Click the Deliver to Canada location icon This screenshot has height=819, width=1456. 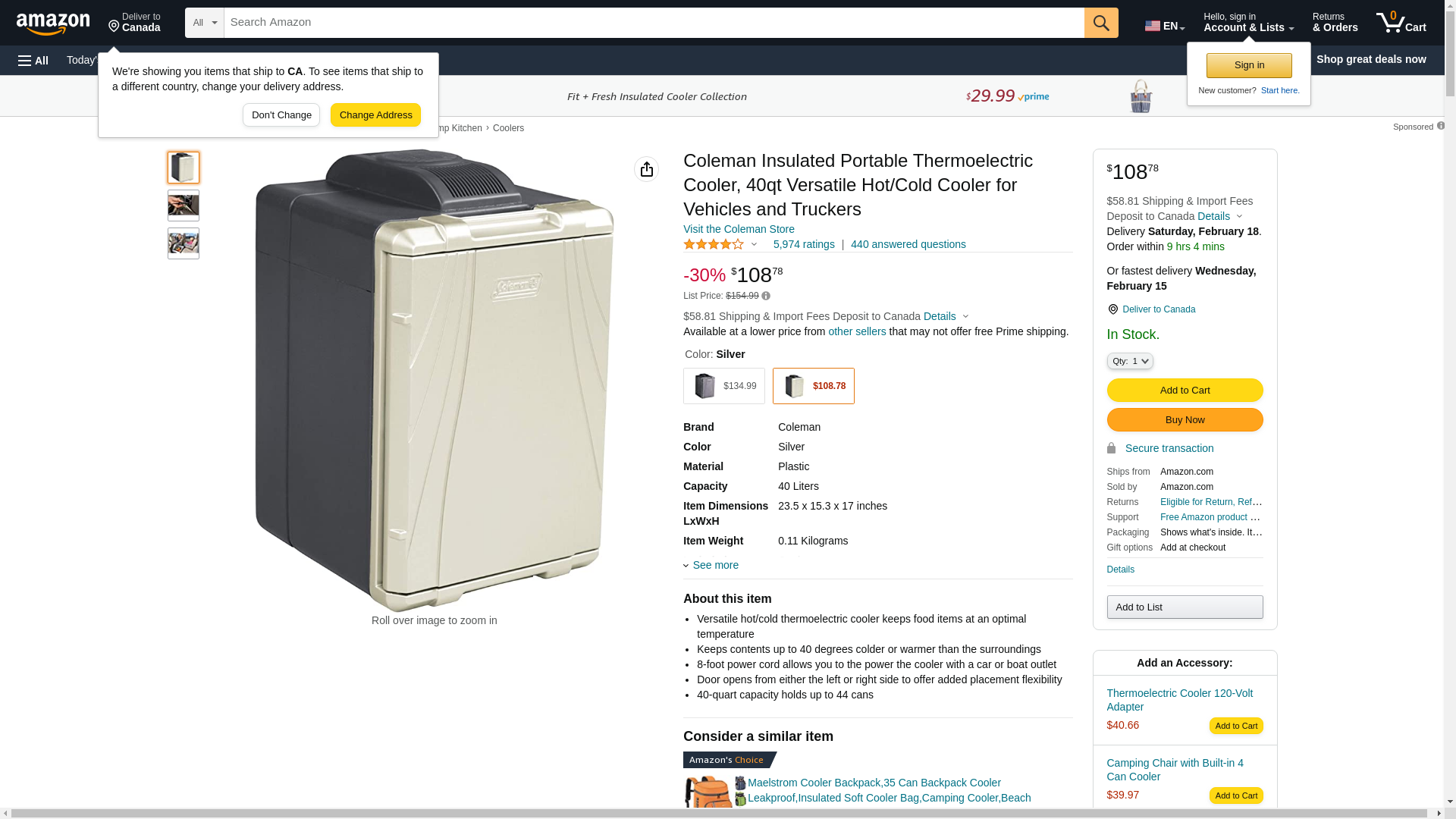click(1112, 309)
